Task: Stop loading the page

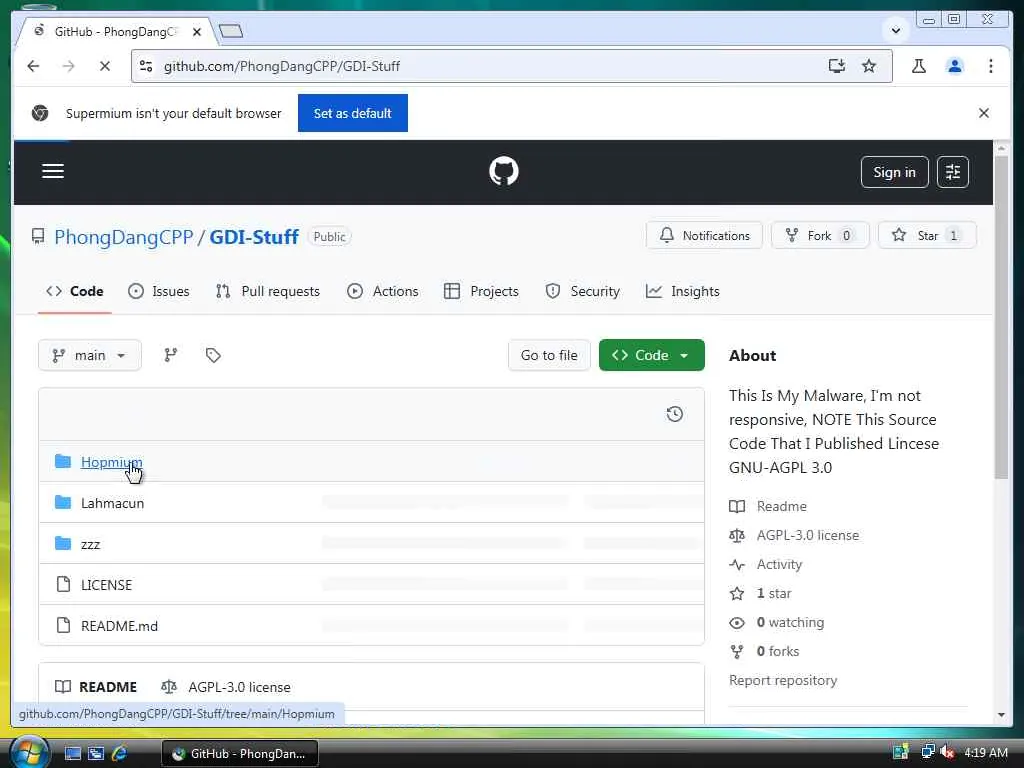Action: tap(104, 66)
